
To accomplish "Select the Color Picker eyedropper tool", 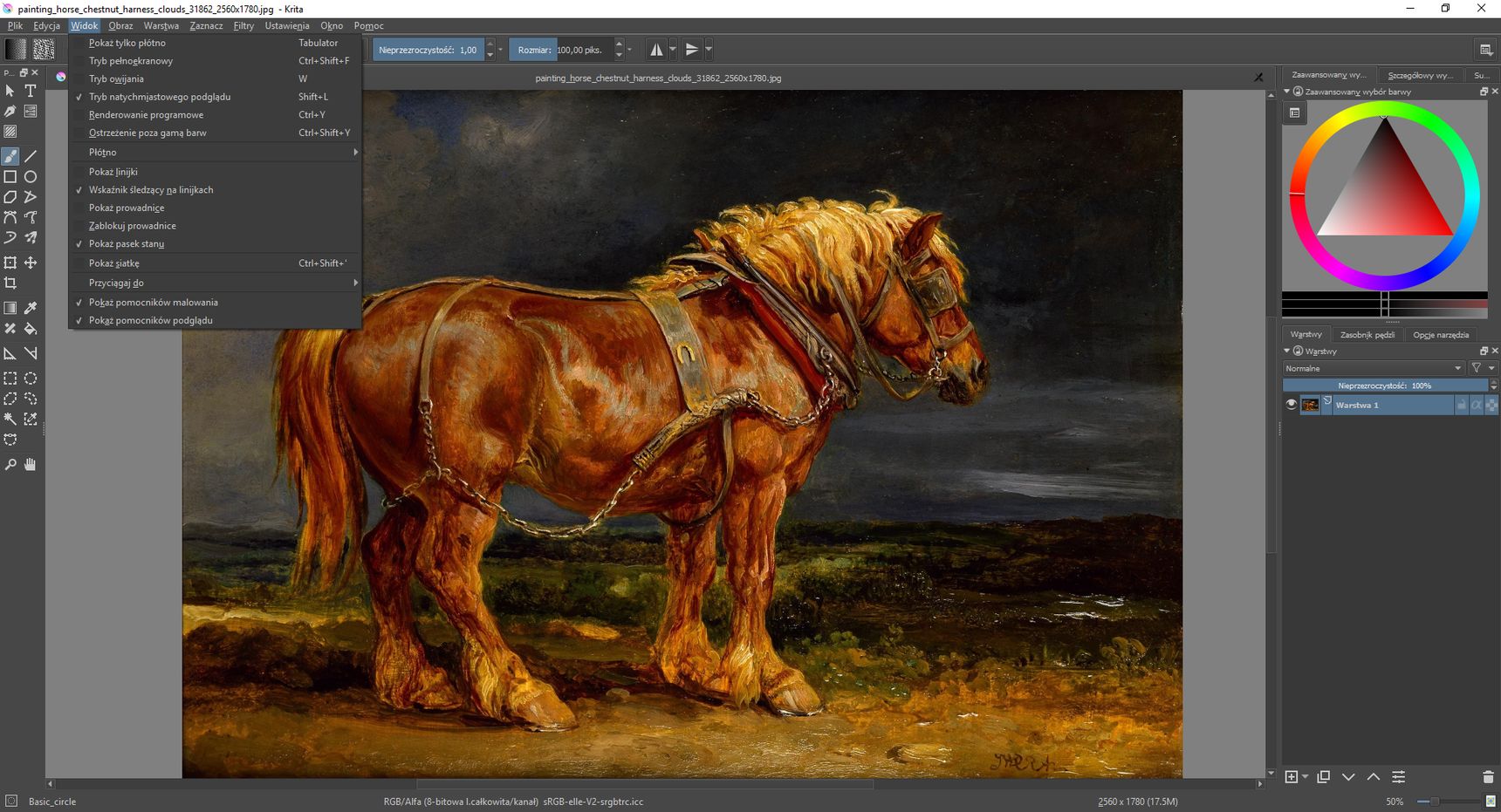I will (31, 308).
